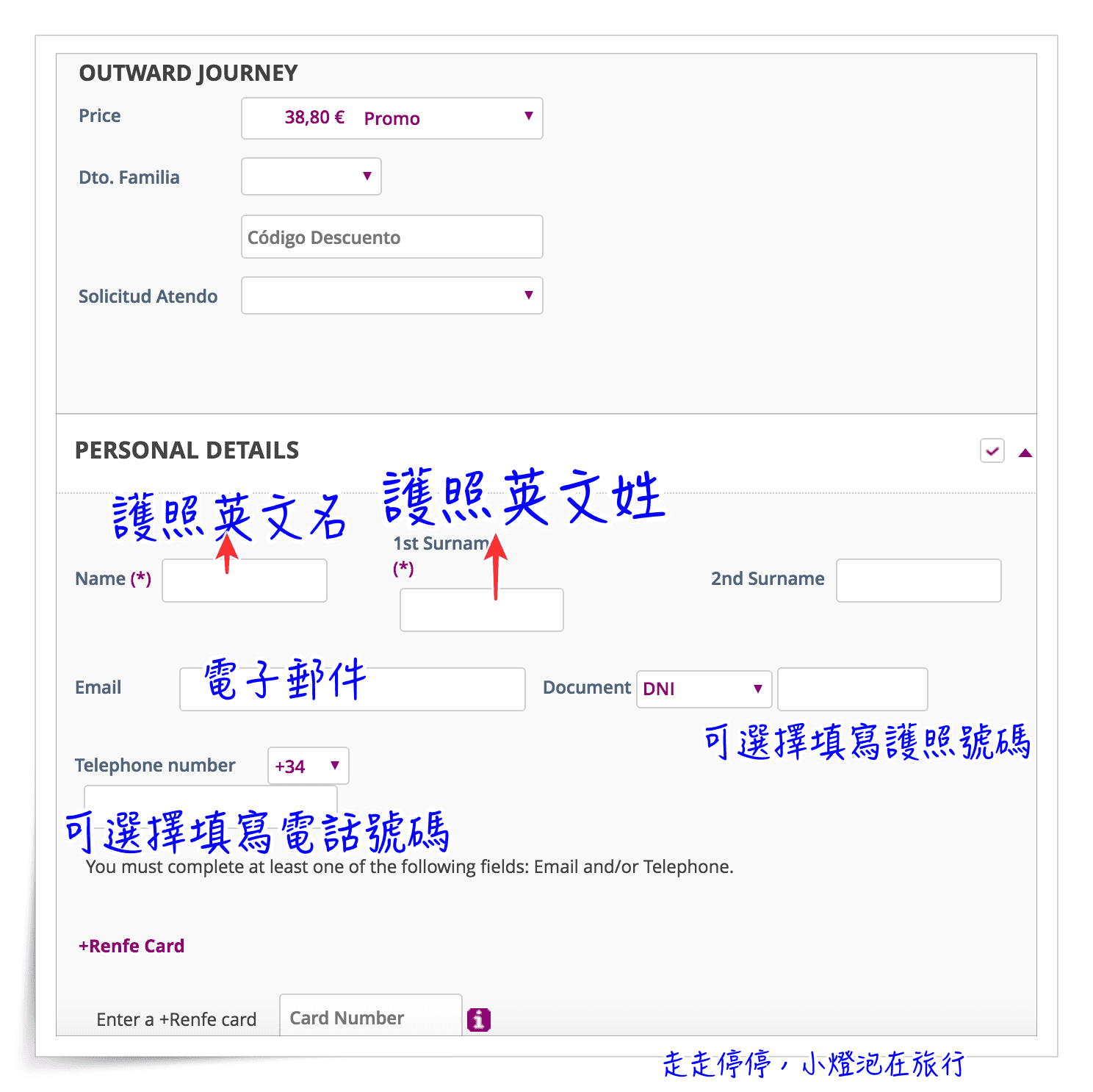
Task: Open the Solicitud Atendo dropdown
Action: [x=392, y=295]
